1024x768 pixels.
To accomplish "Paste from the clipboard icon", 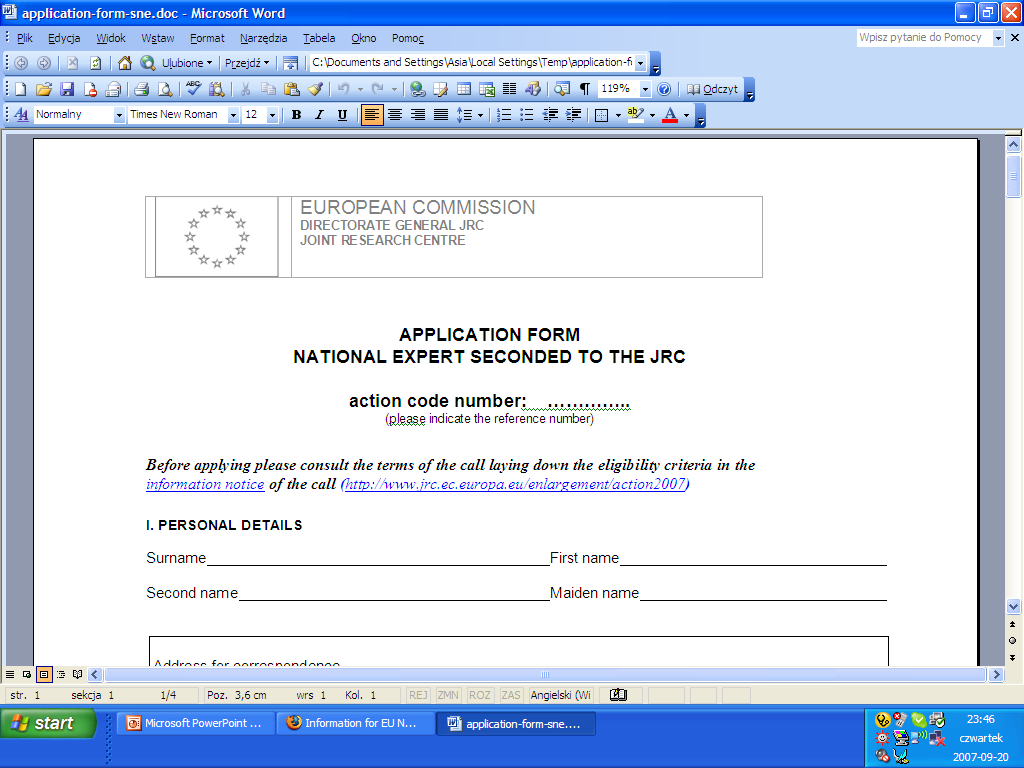I will (291, 89).
